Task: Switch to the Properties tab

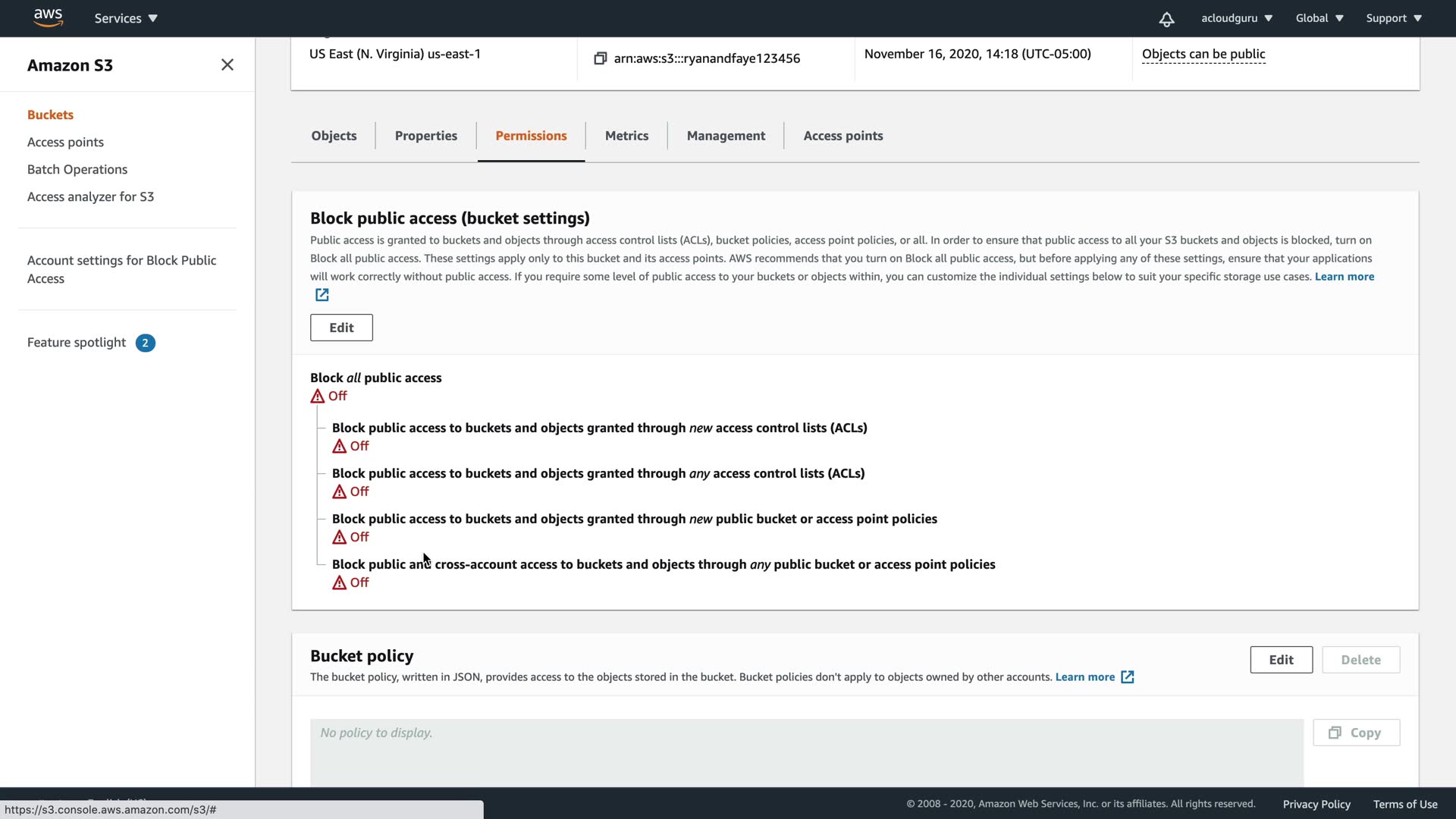Action: click(x=425, y=136)
